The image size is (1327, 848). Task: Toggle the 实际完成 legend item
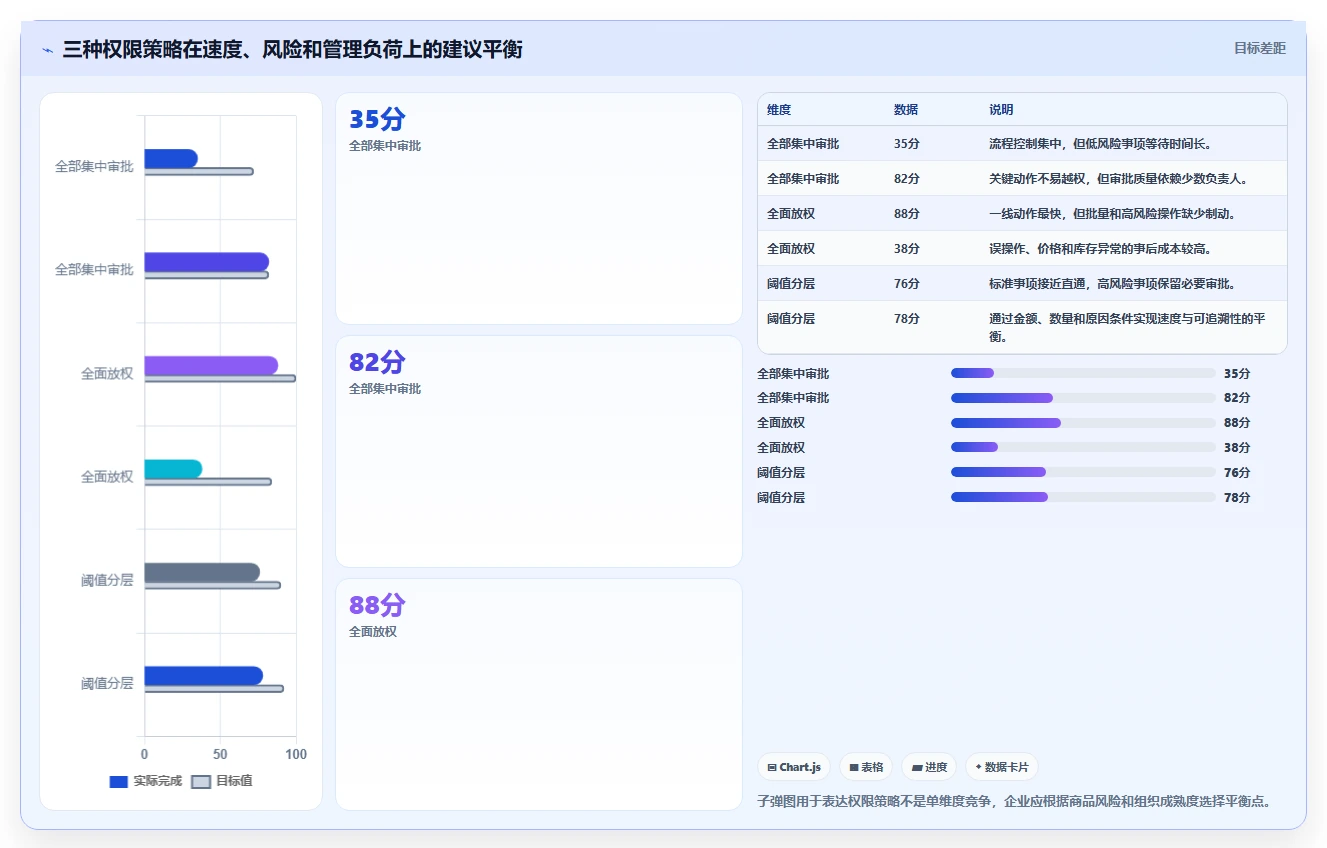[146, 781]
